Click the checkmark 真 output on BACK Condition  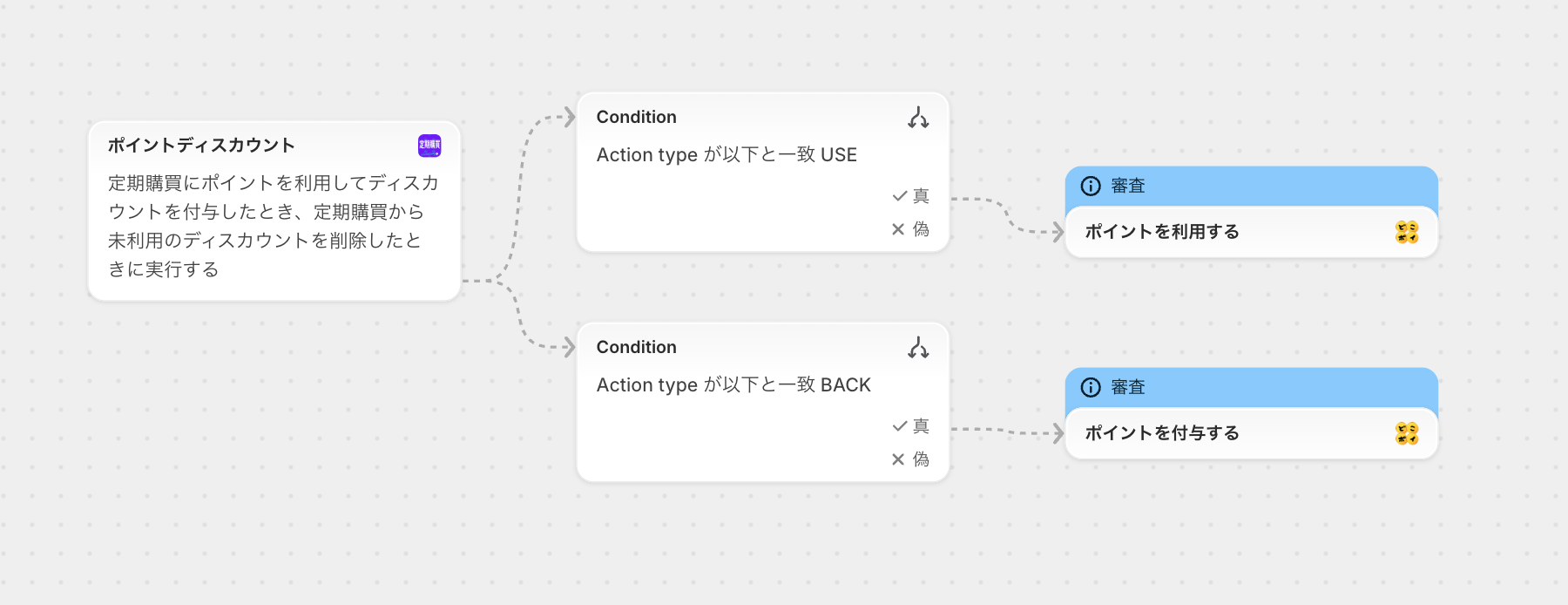910,426
